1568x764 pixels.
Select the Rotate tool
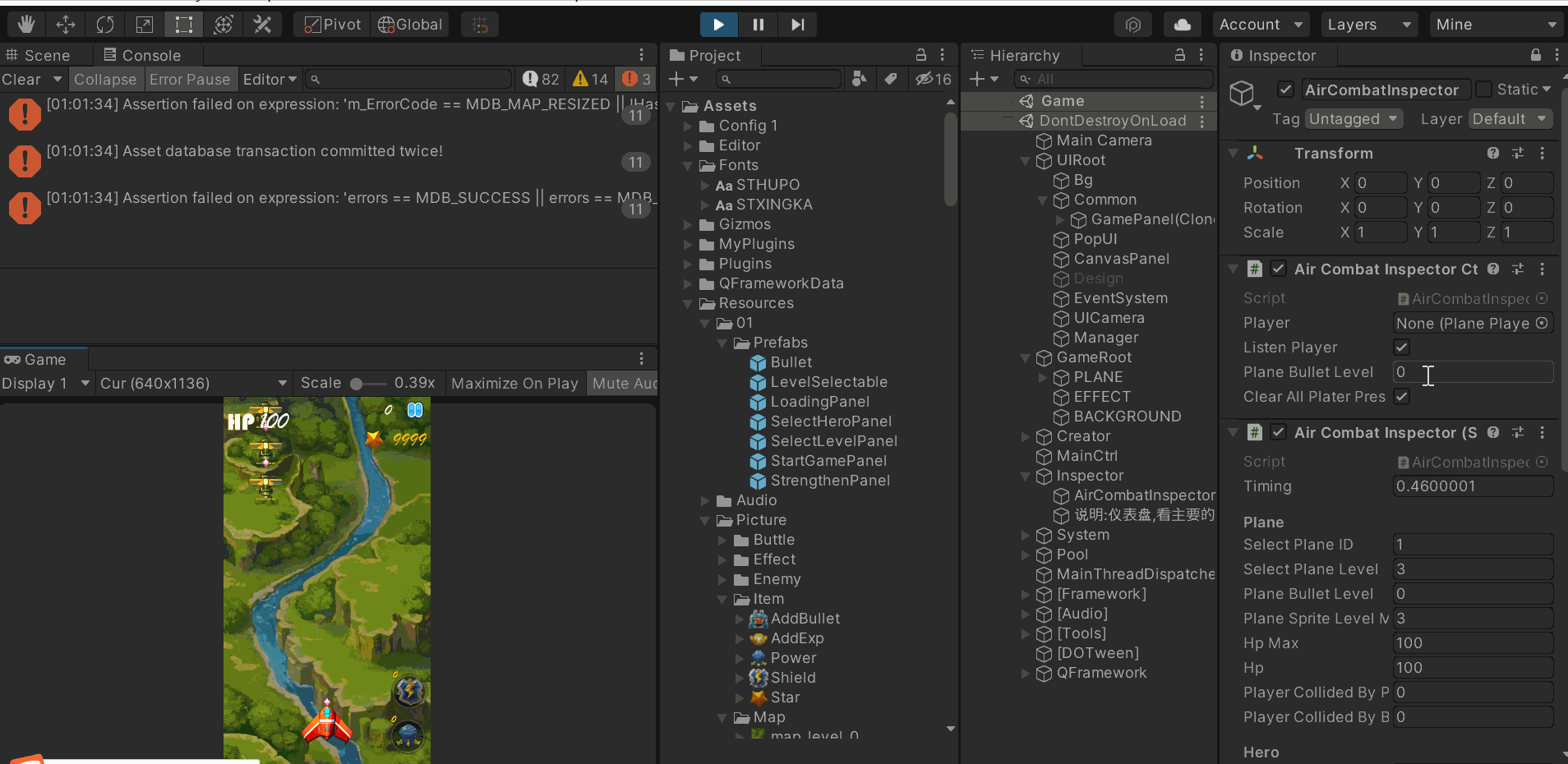[104, 25]
